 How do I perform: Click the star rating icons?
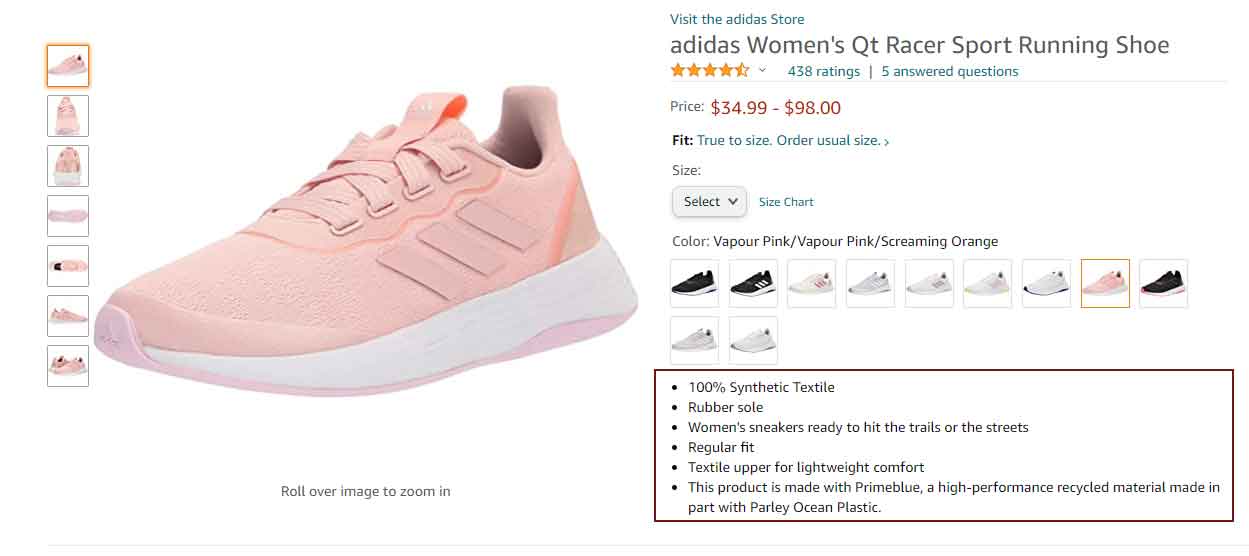pyautogui.click(x=709, y=71)
